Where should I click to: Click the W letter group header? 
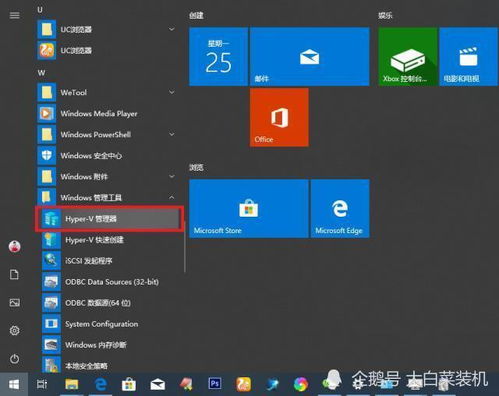(41, 73)
